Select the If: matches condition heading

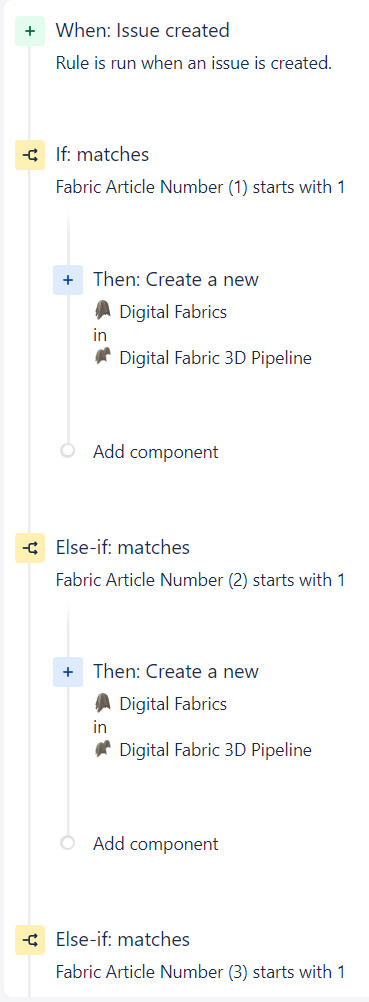(x=102, y=155)
